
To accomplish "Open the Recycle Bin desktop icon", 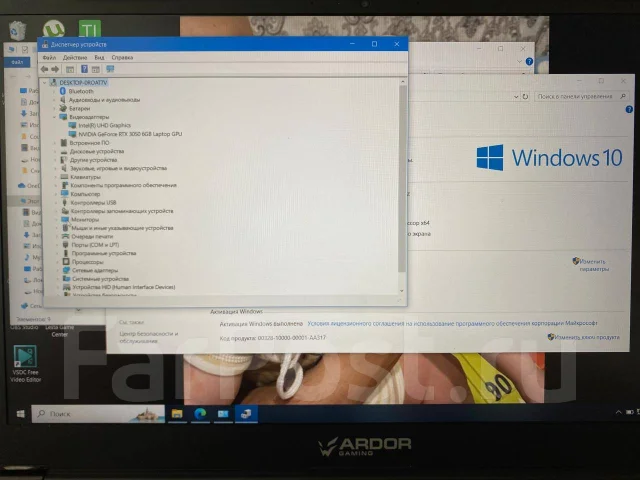I will 18,30.
